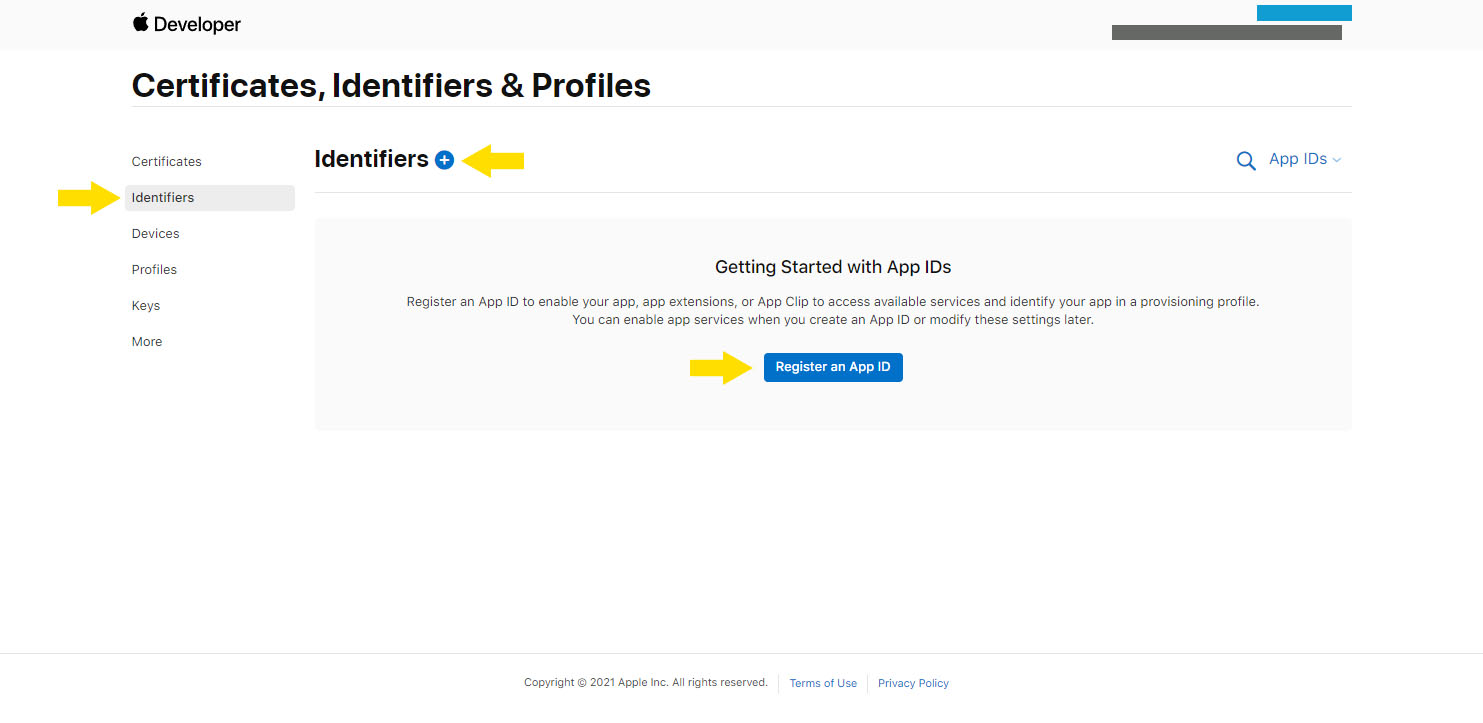This screenshot has width=1483, height=723.
Task: Click the Identifiers heading above the panel
Action: (x=371, y=159)
